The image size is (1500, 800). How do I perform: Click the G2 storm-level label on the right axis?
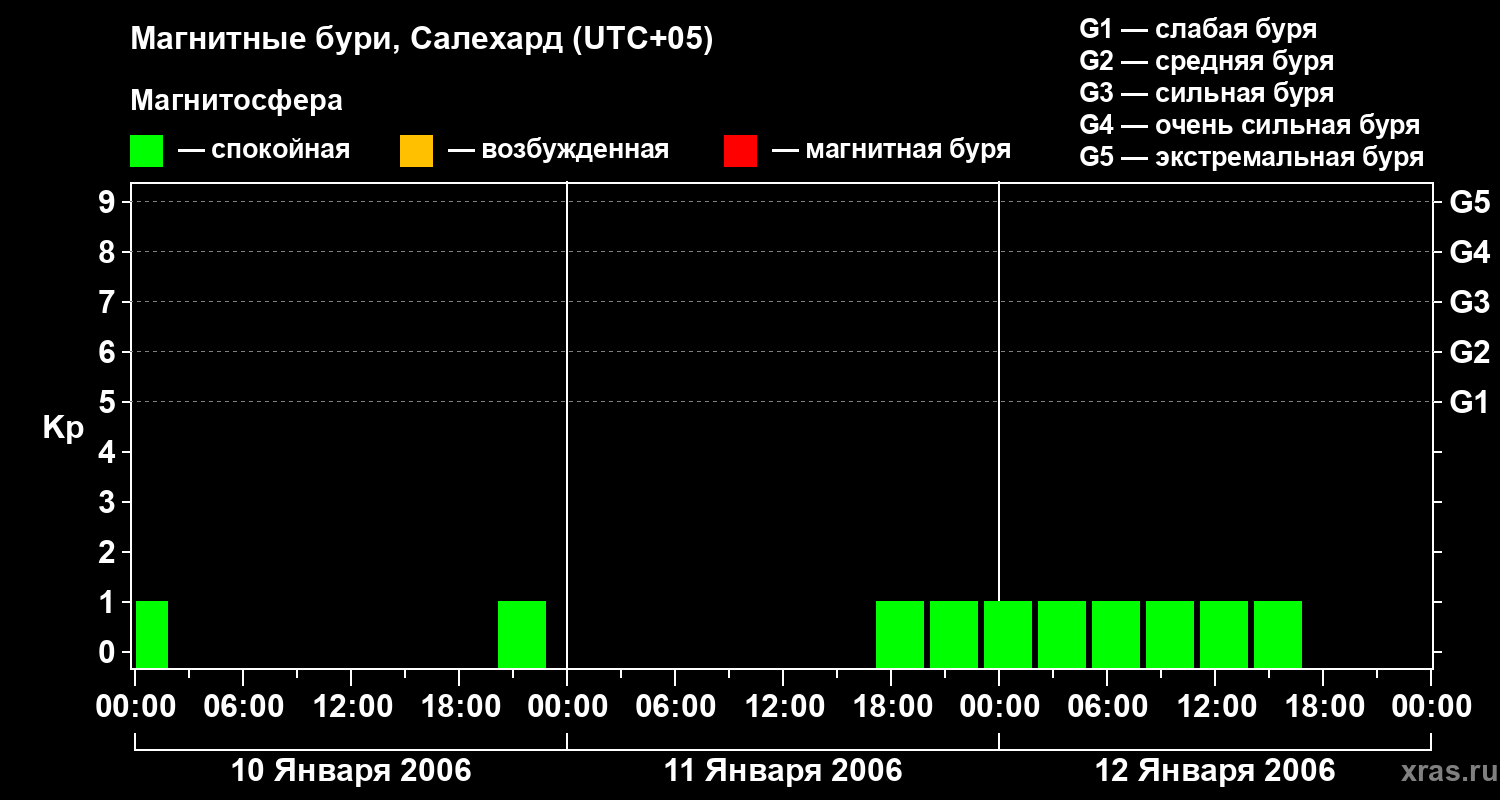click(1470, 352)
